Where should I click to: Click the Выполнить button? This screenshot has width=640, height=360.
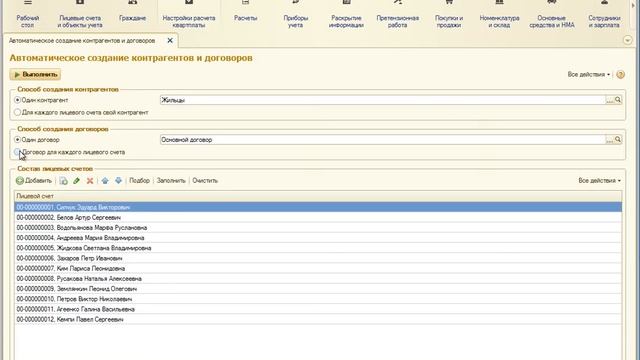[36, 74]
